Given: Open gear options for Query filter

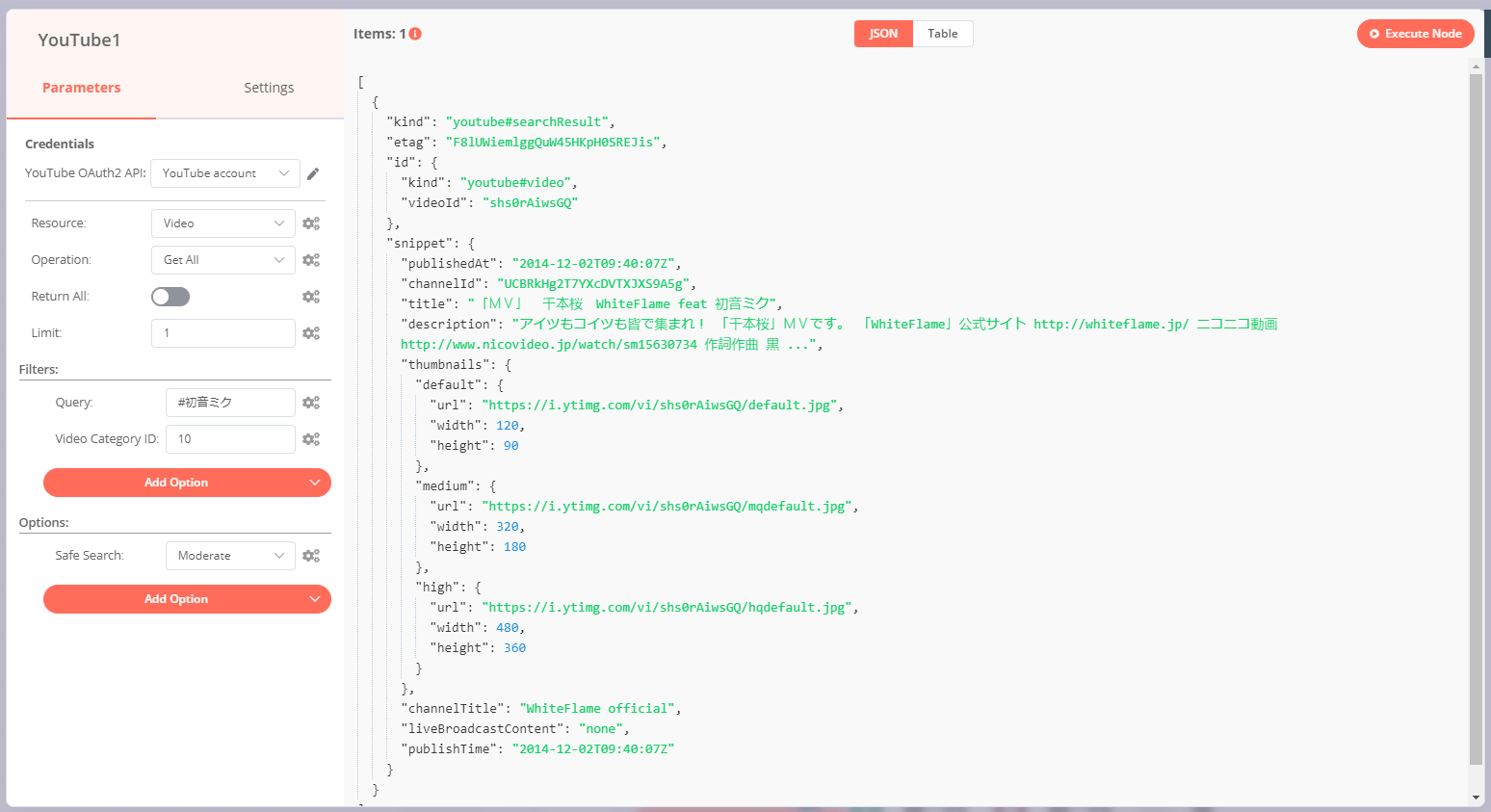Looking at the screenshot, I should coord(311,403).
